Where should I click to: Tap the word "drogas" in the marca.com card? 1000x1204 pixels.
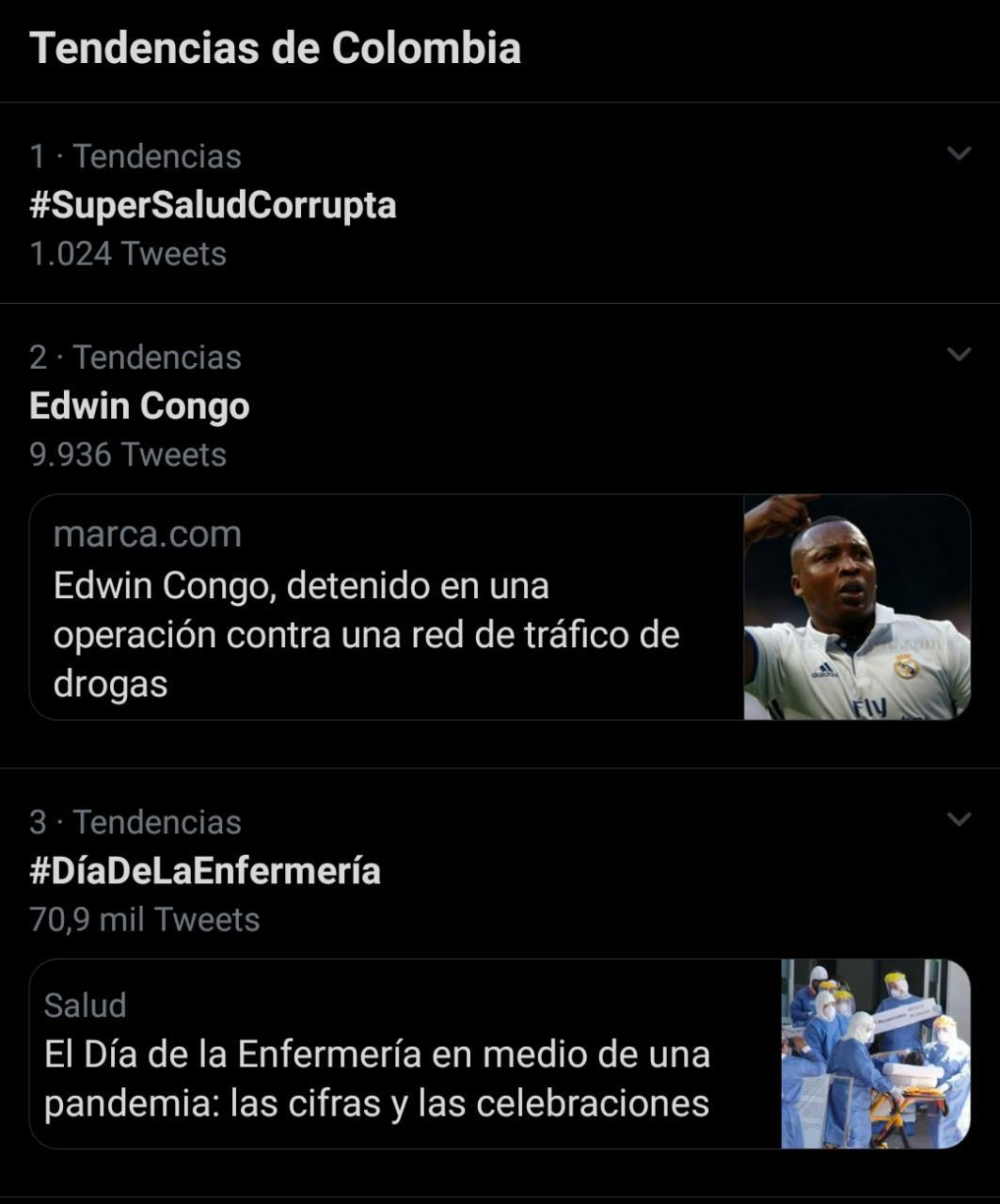click(x=110, y=684)
